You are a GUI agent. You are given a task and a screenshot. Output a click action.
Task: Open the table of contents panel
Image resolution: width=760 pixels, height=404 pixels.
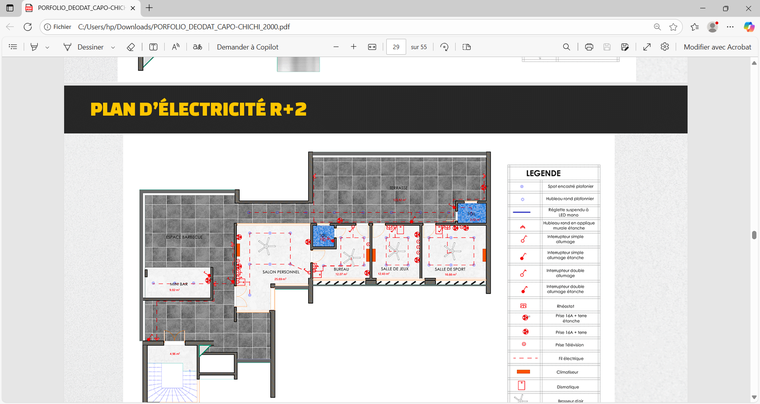13,47
